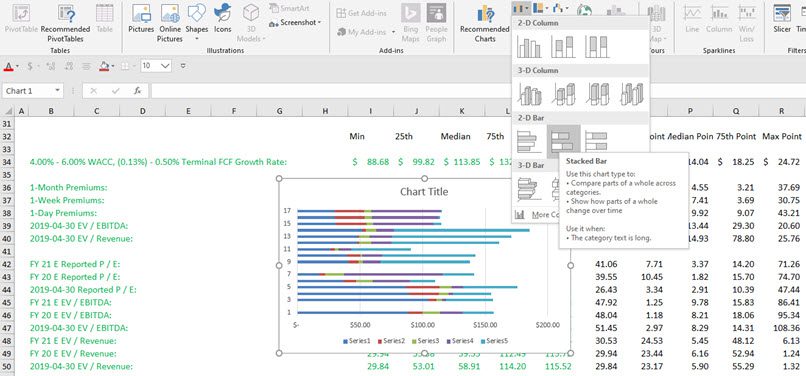Select the column I header
Viewport: 806px width, 376px height.
click(x=370, y=111)
